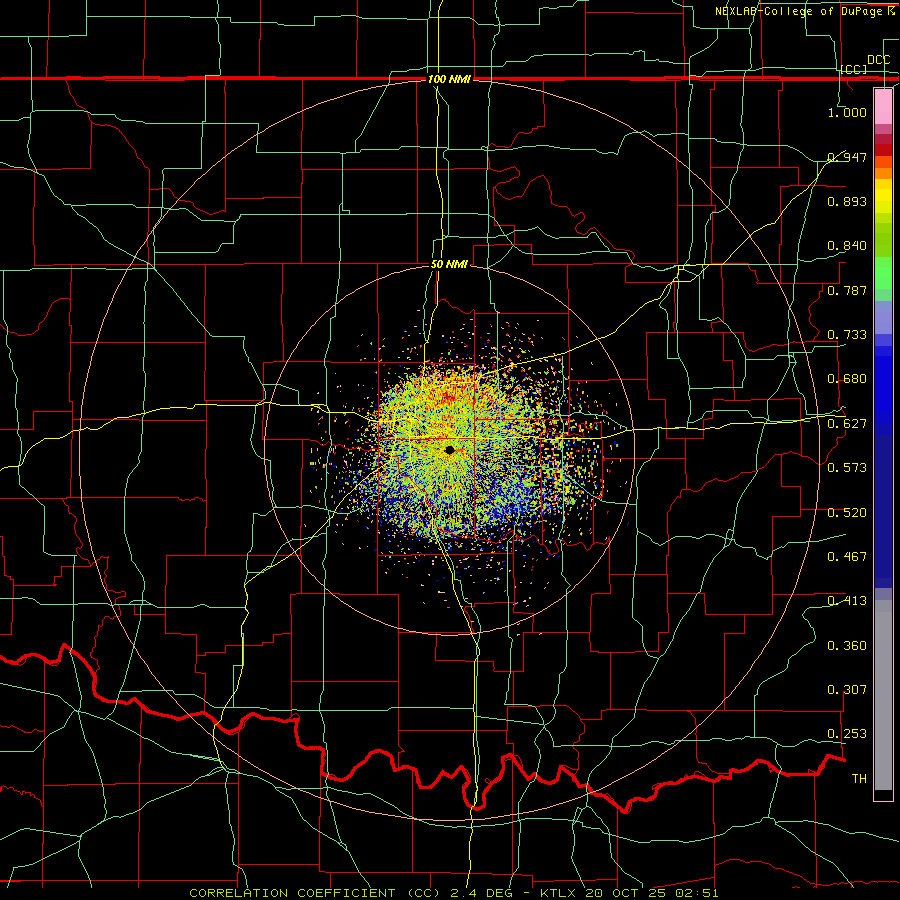The width and height of the screenshot is (900, 900).
Task: Click the 0.413 legend value
Action: [847, 600]
